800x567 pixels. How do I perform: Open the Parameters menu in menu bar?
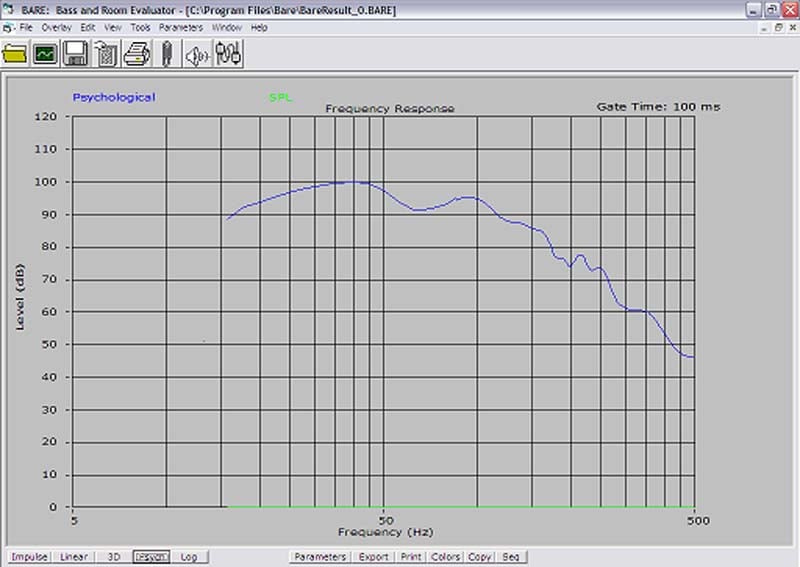[180, 27]
